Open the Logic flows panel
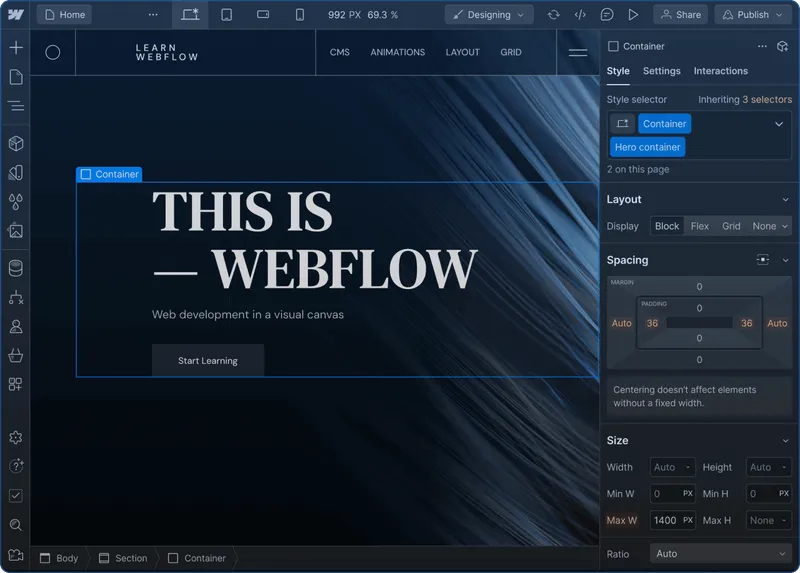Image resolution: width=800 pixels, height=573 pixels. [x=16, y=297]
